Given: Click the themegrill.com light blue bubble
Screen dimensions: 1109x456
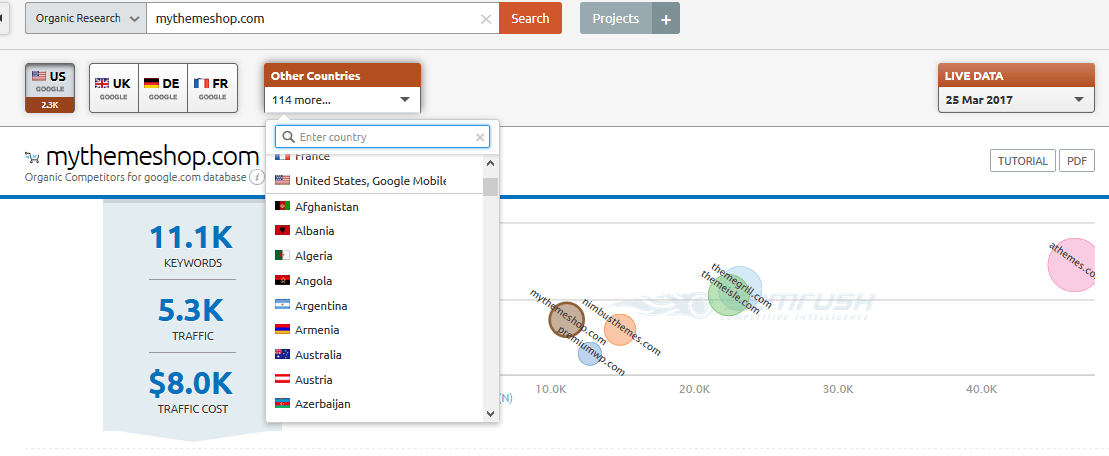Looking at the screenshot, I should [x=743, y=286].
